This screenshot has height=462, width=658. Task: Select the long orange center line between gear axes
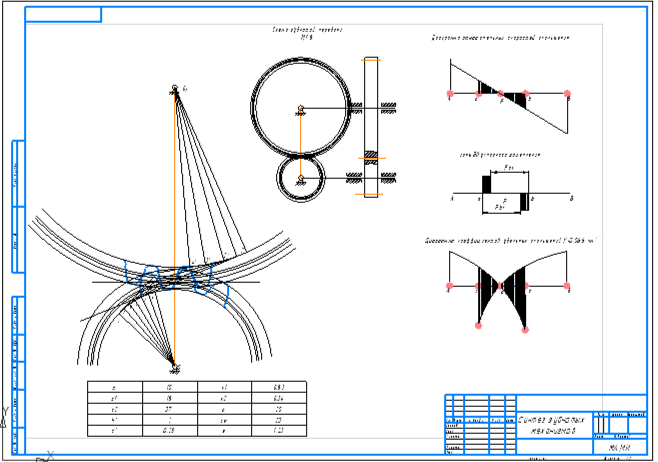pos(175,229)
